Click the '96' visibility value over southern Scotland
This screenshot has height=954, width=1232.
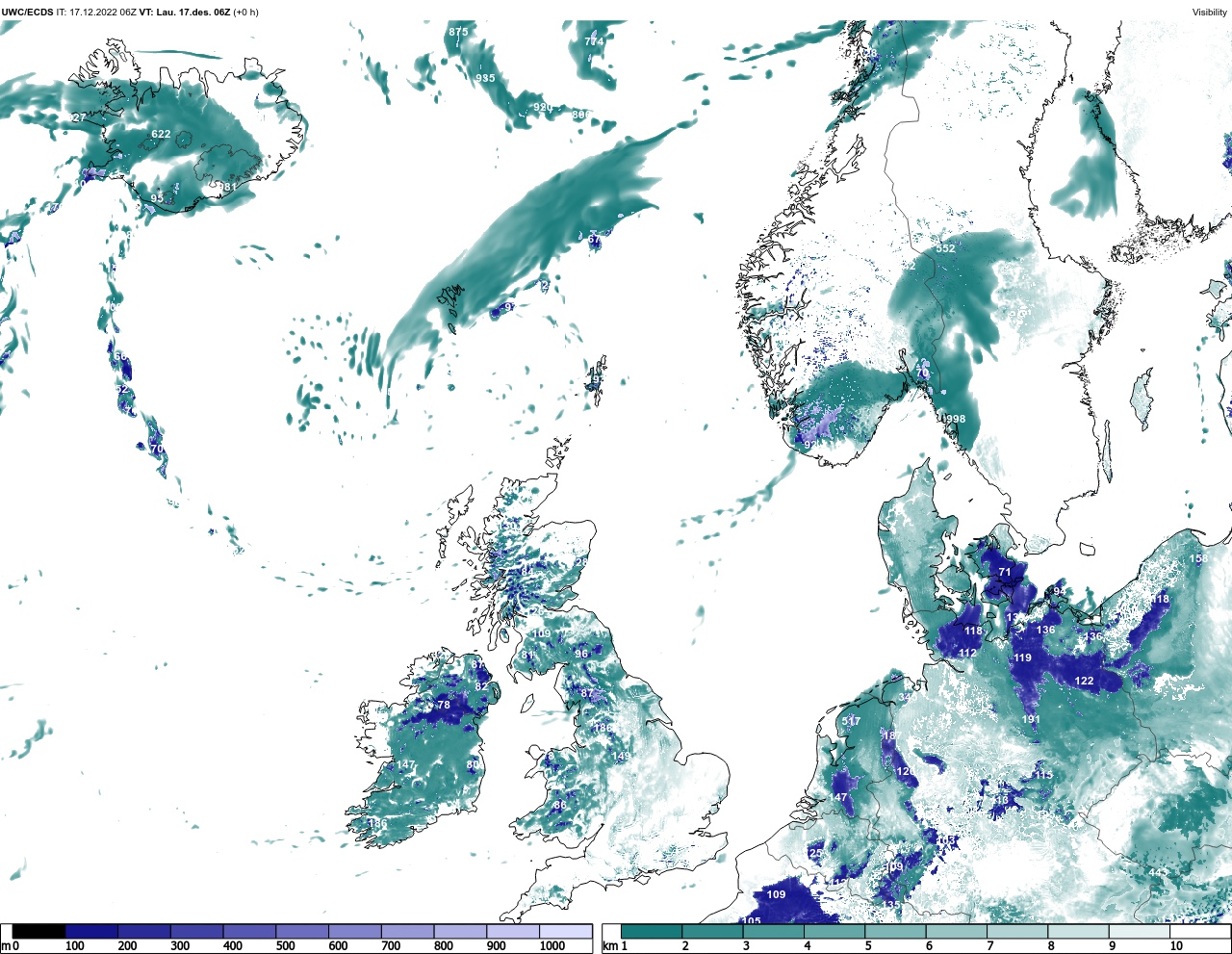point(581,654)
